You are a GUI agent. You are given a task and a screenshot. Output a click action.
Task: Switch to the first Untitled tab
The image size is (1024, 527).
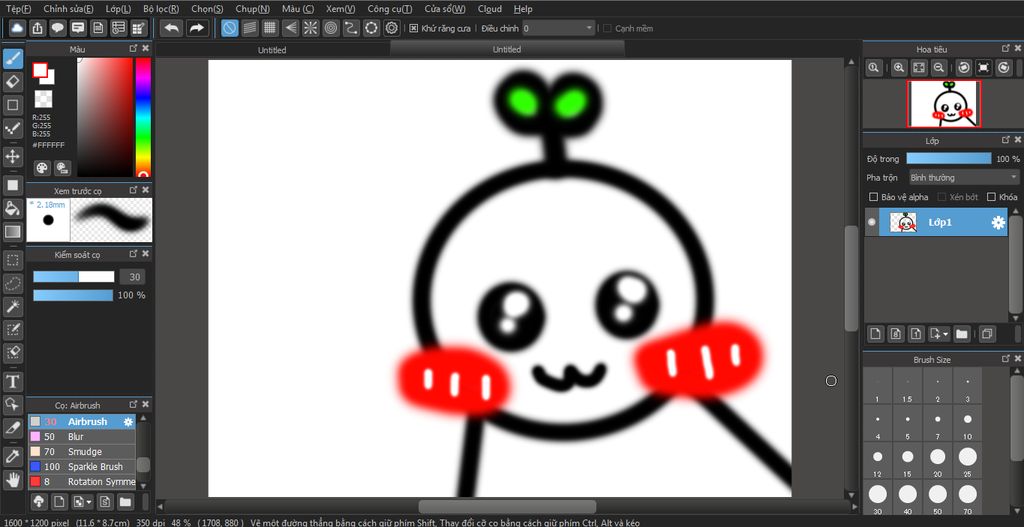tap(272, 50)
